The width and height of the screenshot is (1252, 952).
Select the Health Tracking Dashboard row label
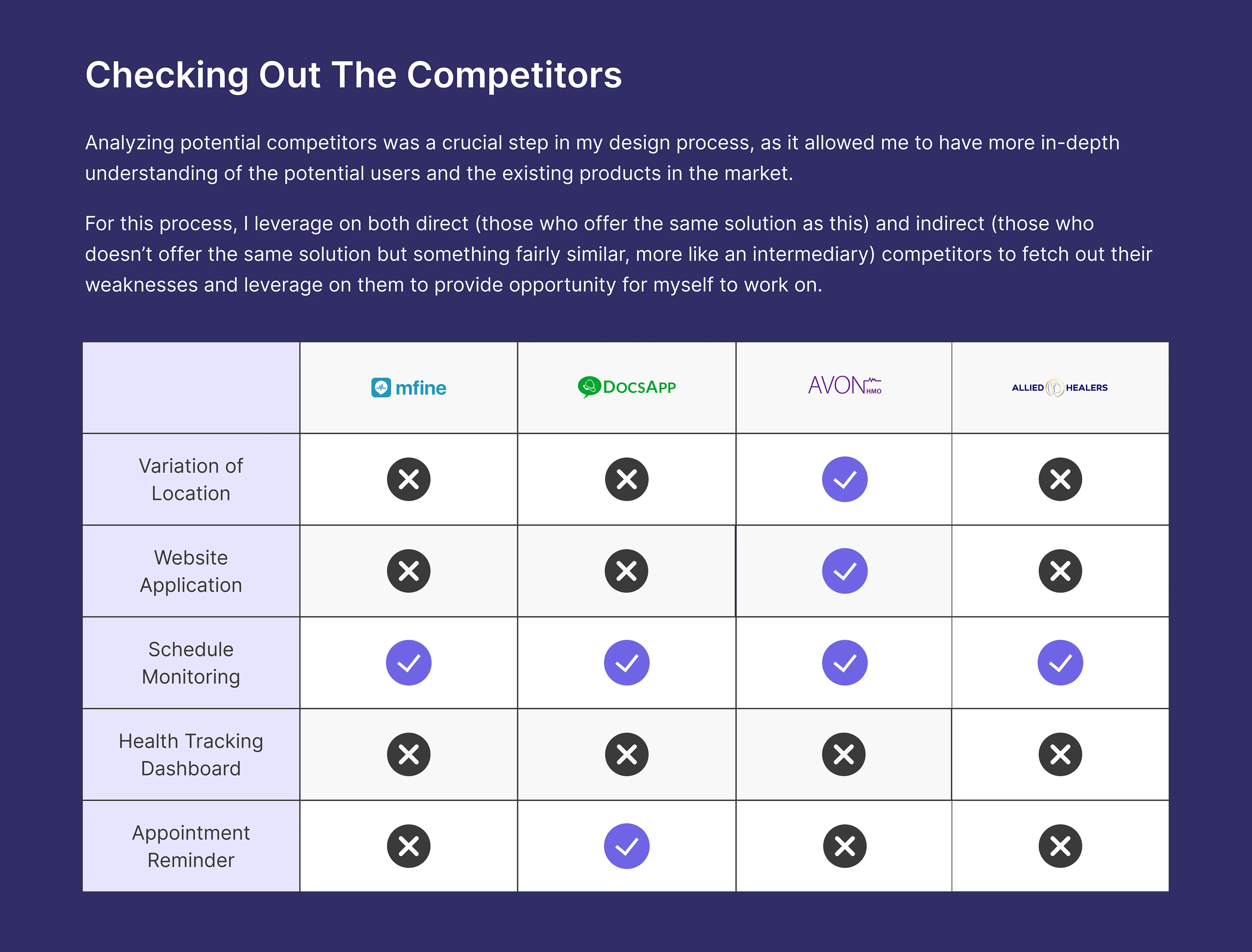click(x=191, y=755)
